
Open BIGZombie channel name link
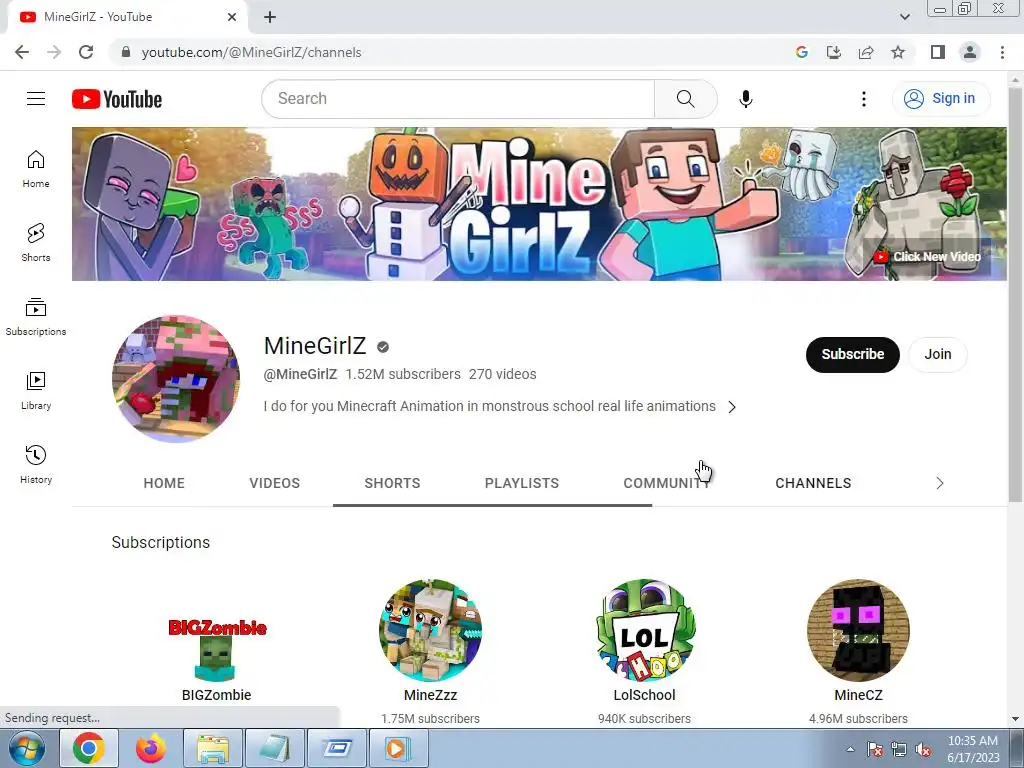coord(216,695)
